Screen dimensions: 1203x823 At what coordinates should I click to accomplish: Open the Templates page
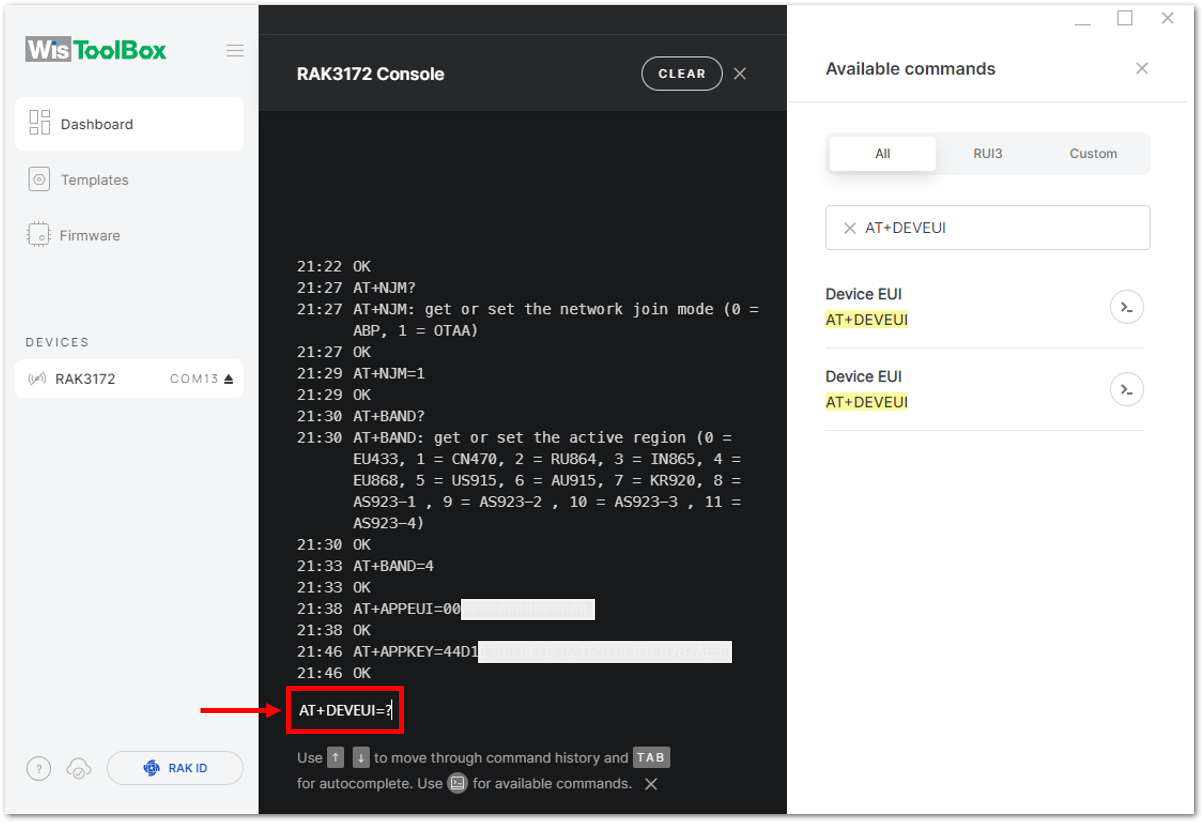tap(94, 180)
